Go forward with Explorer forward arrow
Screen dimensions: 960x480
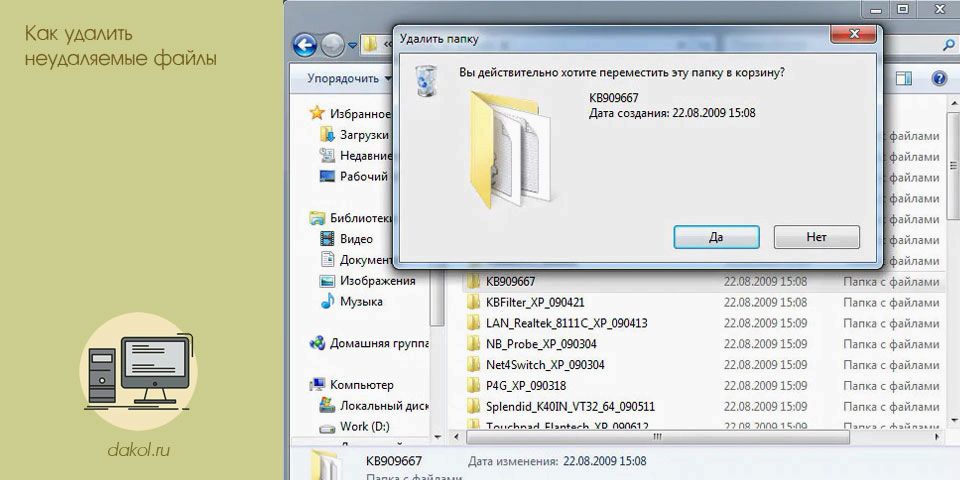(x=332, y=46)
